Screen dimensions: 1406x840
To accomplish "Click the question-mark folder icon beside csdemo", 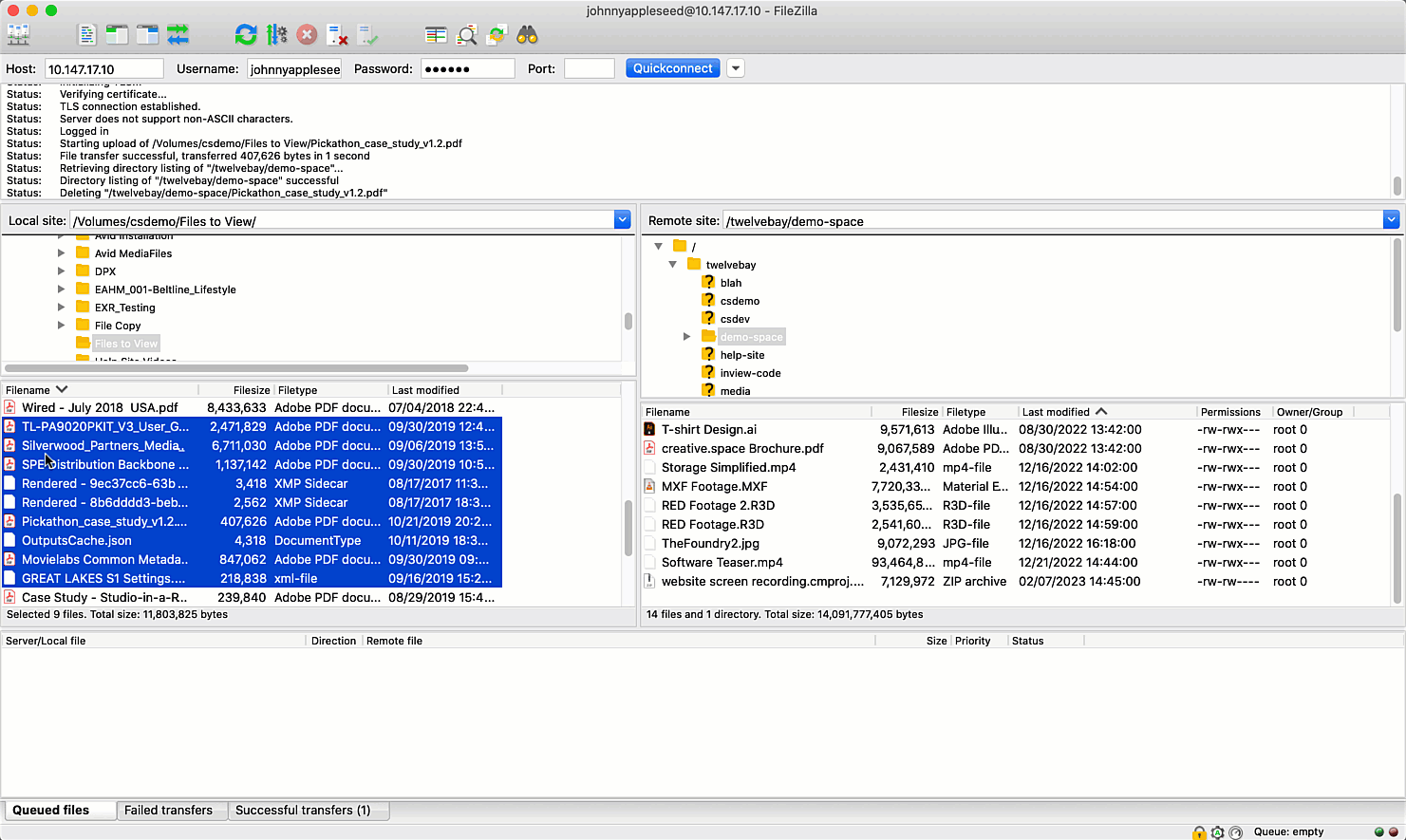I will pyautogui.click(x=708, y=300).
